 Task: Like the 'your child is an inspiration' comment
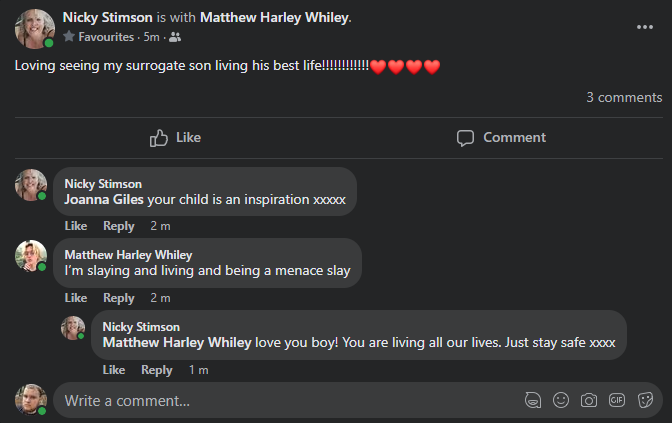(x=76, y=226)
